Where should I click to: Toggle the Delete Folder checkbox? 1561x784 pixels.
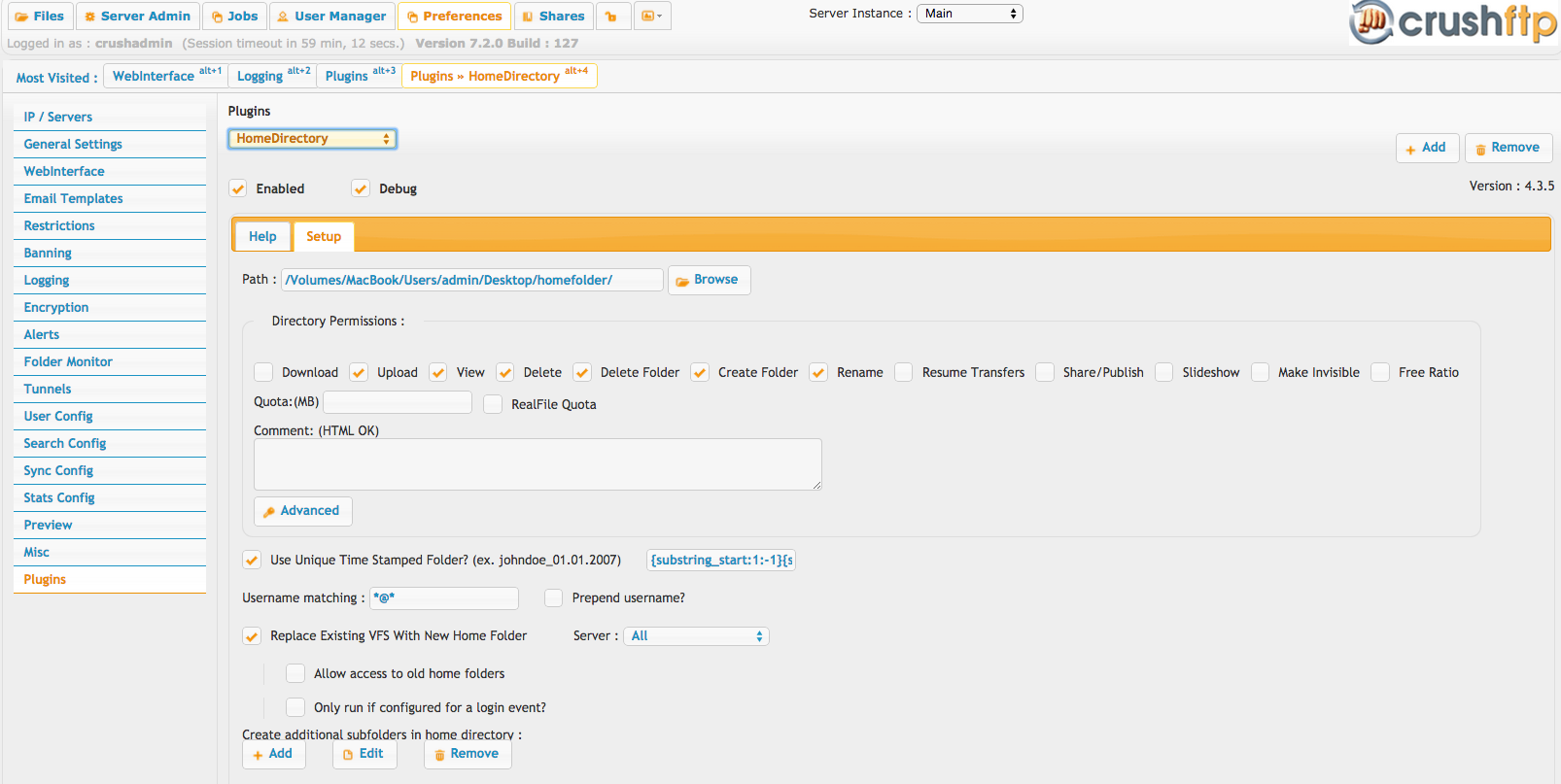click(x=582, y=372)
